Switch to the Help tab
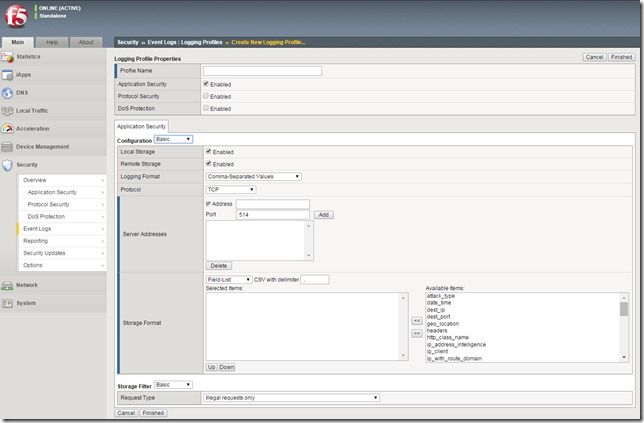Viewport: 644px width, 423px height. [52, 42]
